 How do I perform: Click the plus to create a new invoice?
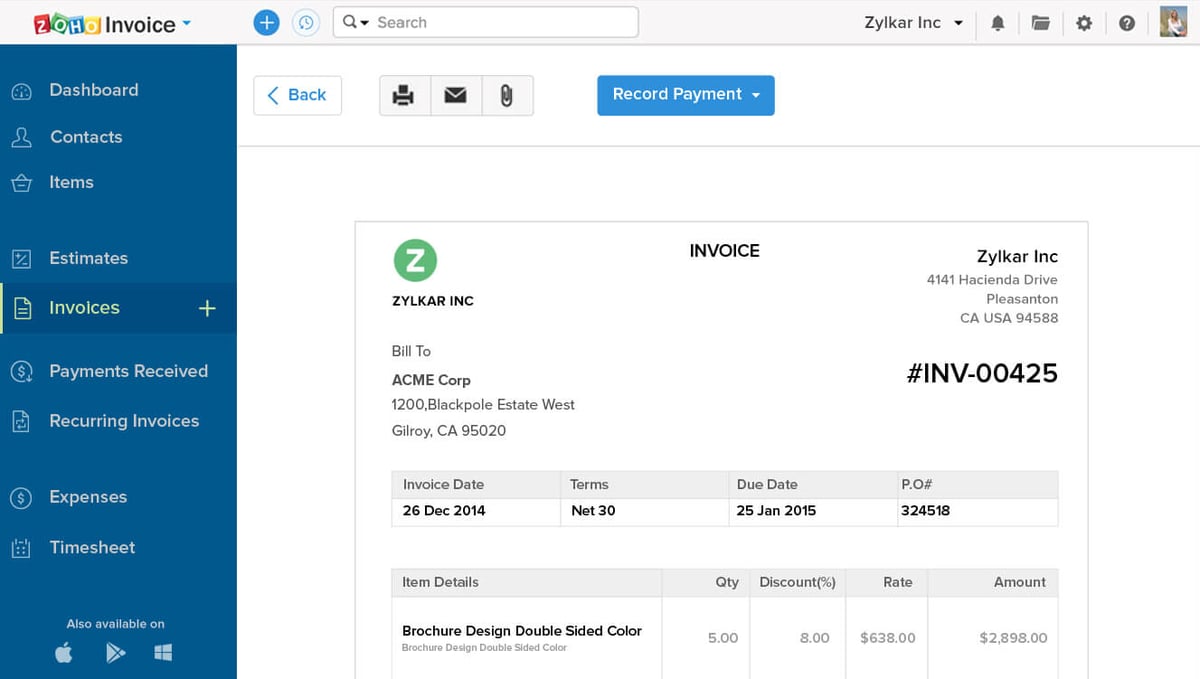click(207, 308)
